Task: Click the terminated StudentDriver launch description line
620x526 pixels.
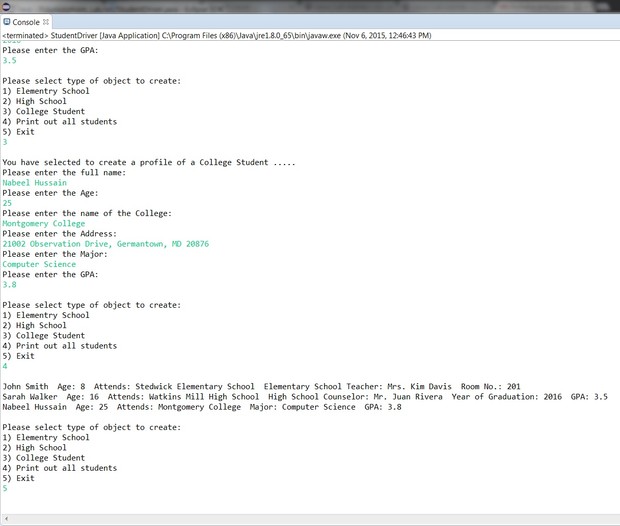Action: 217,36
